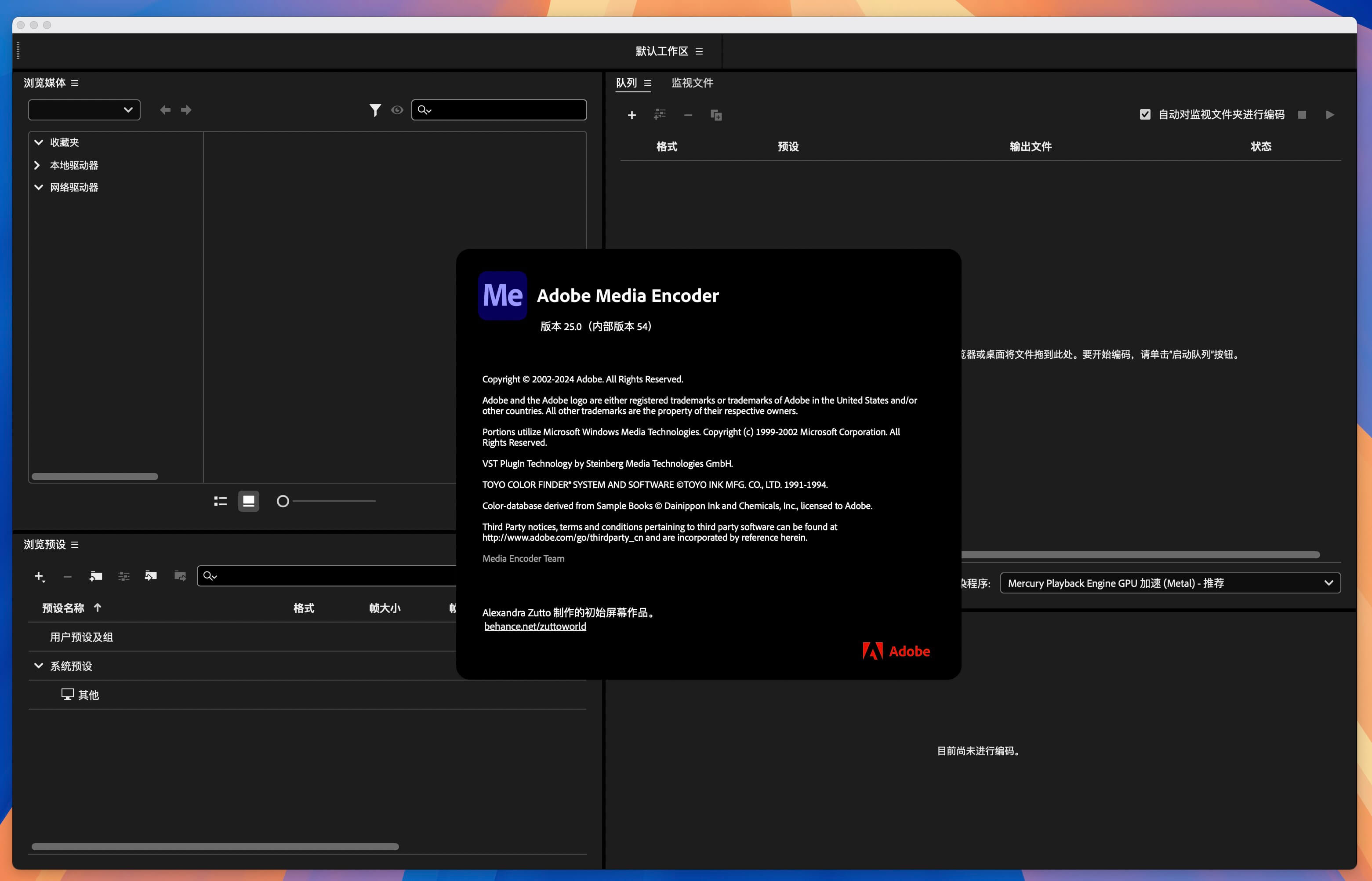Expand the 本地驱动器 tree node

(37, 165)
